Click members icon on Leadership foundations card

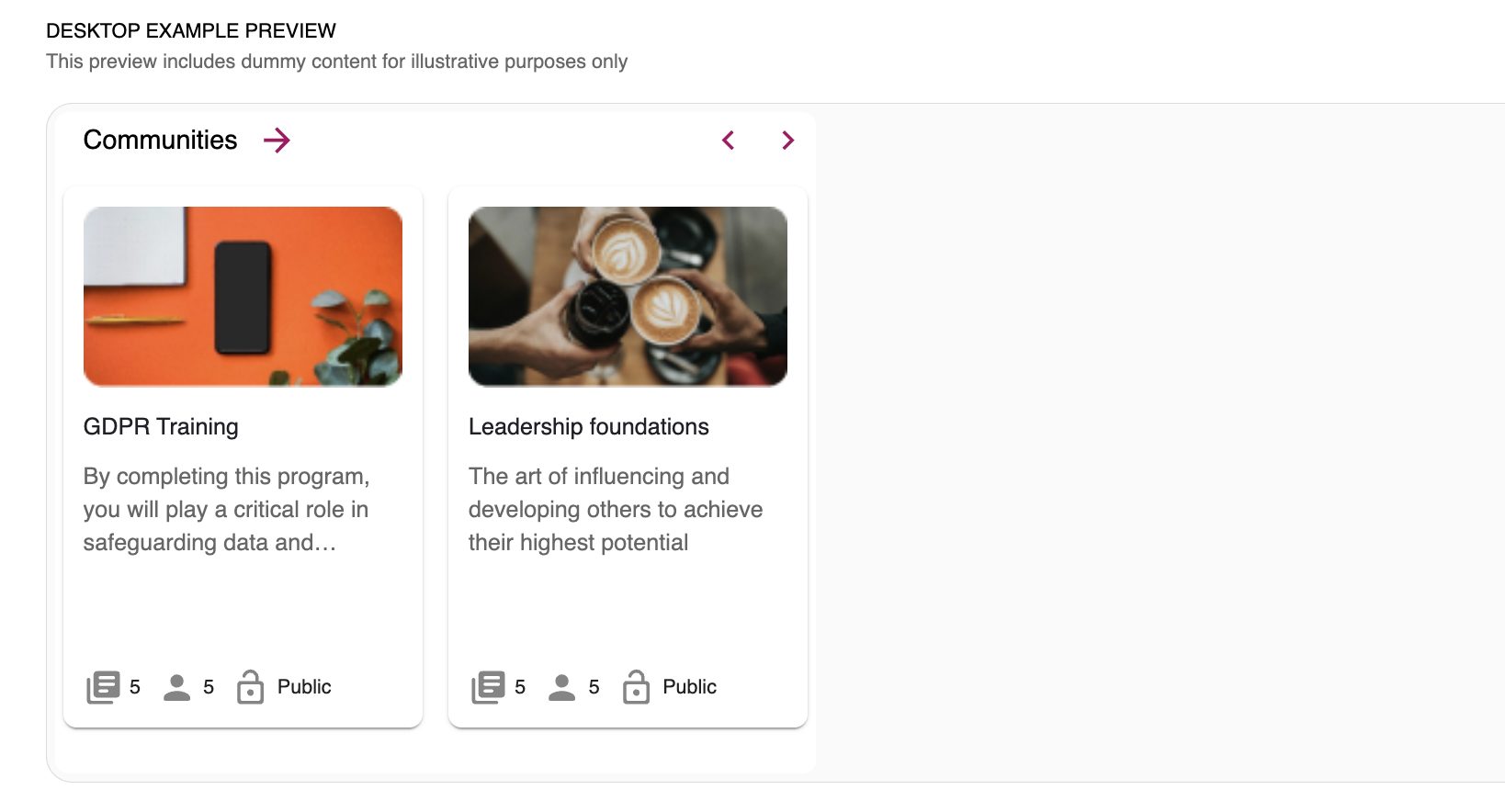click(561, 687)
